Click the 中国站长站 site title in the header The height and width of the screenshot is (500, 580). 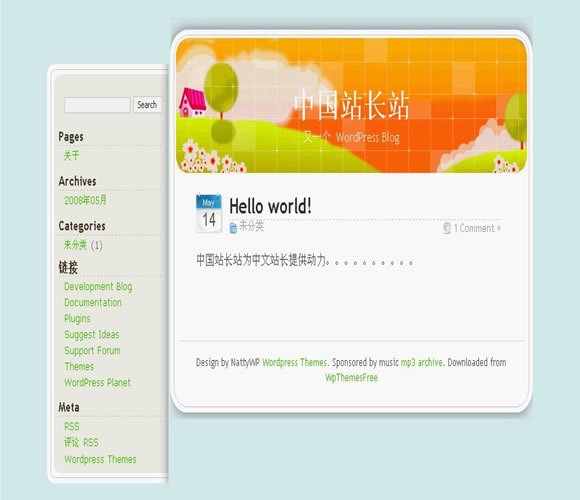click(352, 105)
